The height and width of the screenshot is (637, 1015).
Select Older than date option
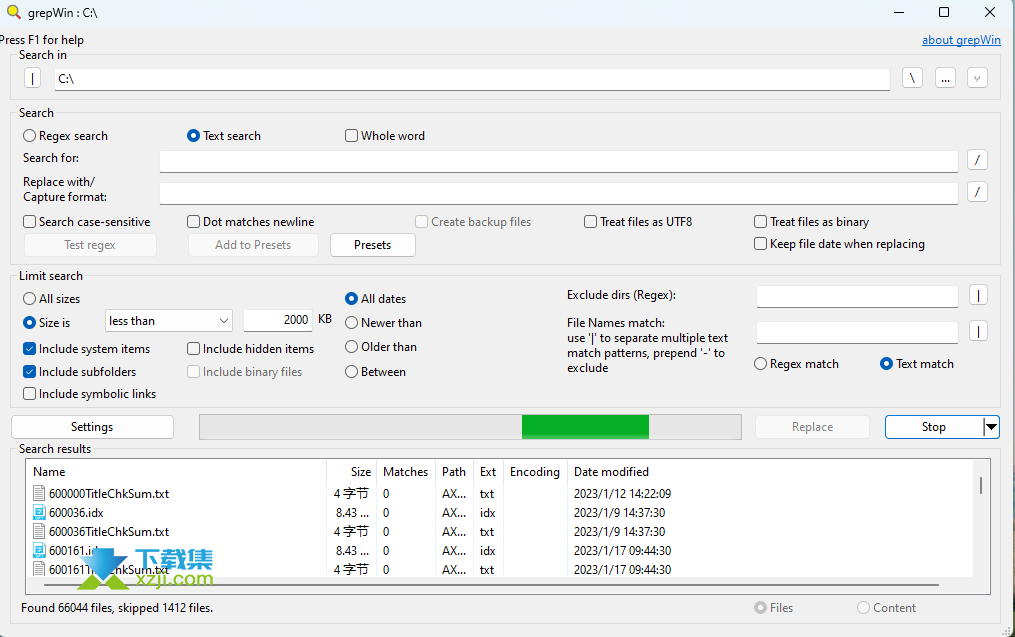[x=351, y=347]
